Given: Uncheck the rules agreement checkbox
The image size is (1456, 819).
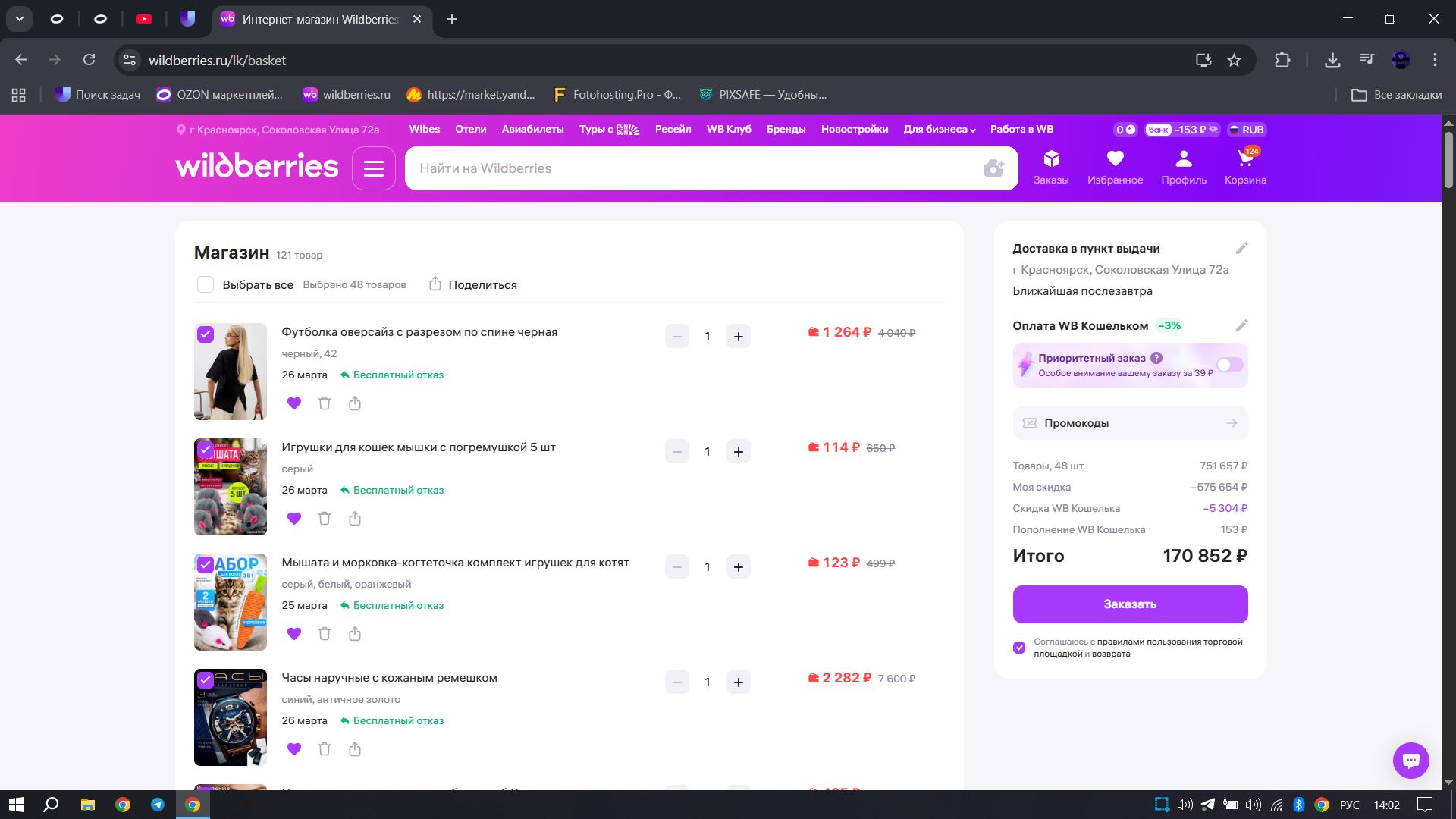Looking at the screenshot, I should (x=1019, y=648).
